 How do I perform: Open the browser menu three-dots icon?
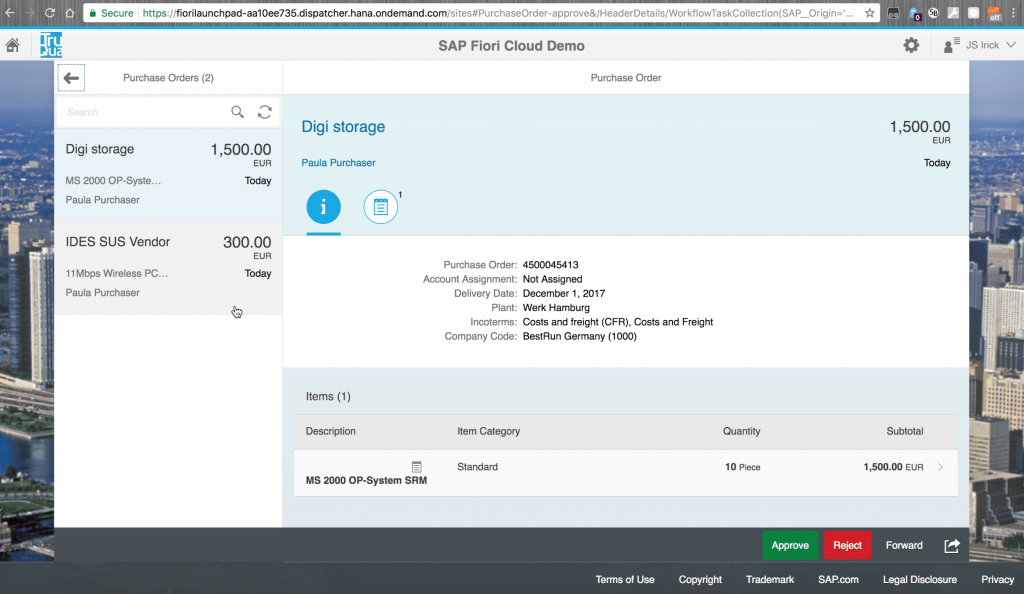(1014, 12)
